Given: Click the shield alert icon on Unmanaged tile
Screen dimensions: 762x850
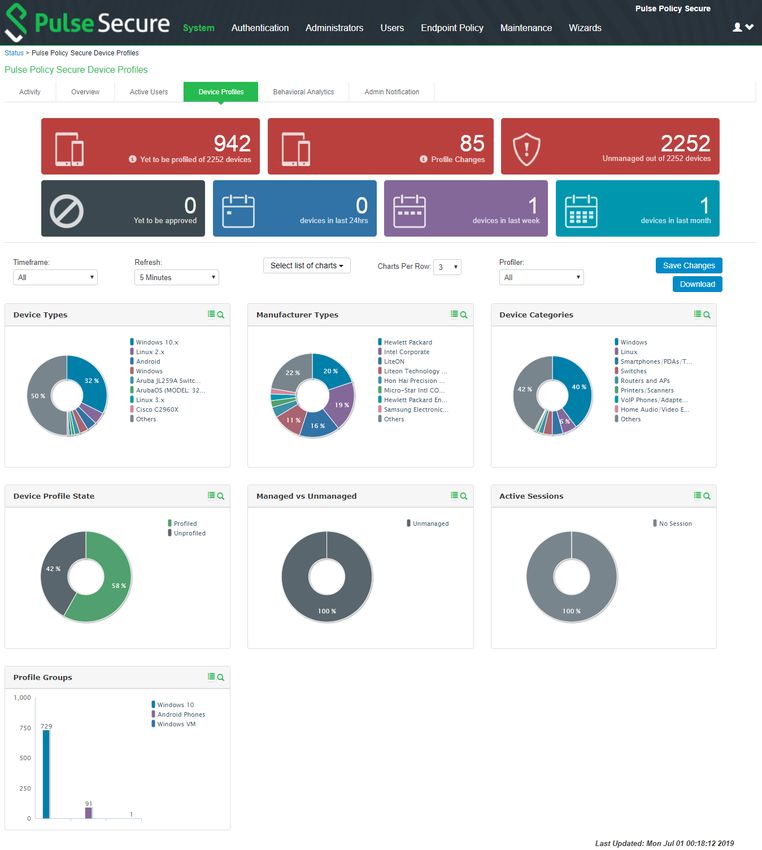Looking at the screenshot, I should pyautogui.click(x=527, y=150).
